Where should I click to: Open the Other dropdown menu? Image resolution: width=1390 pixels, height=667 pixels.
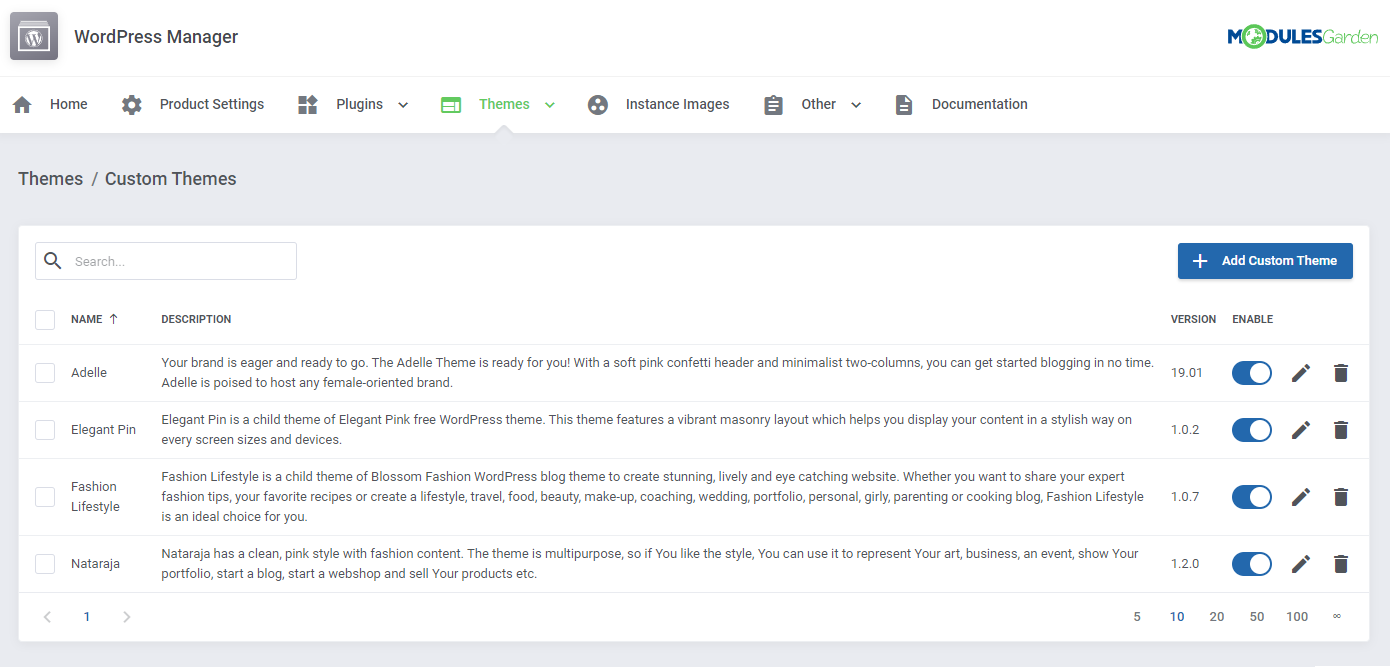click(856, 103)
